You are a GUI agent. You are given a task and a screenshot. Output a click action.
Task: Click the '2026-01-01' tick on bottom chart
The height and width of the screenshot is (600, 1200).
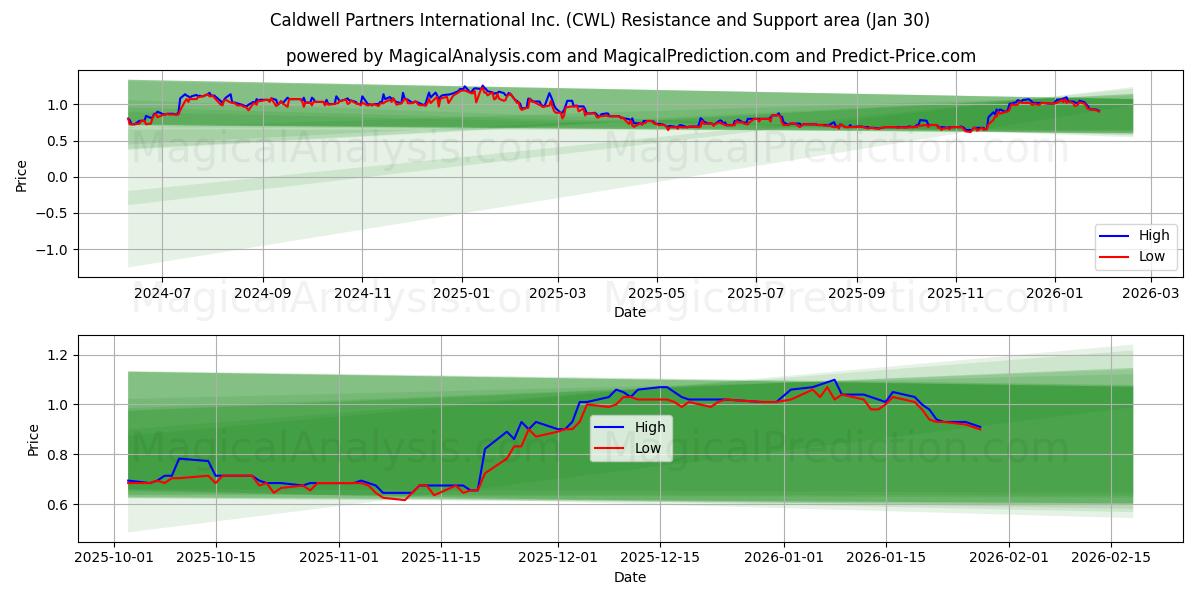[x=783, y=558]
